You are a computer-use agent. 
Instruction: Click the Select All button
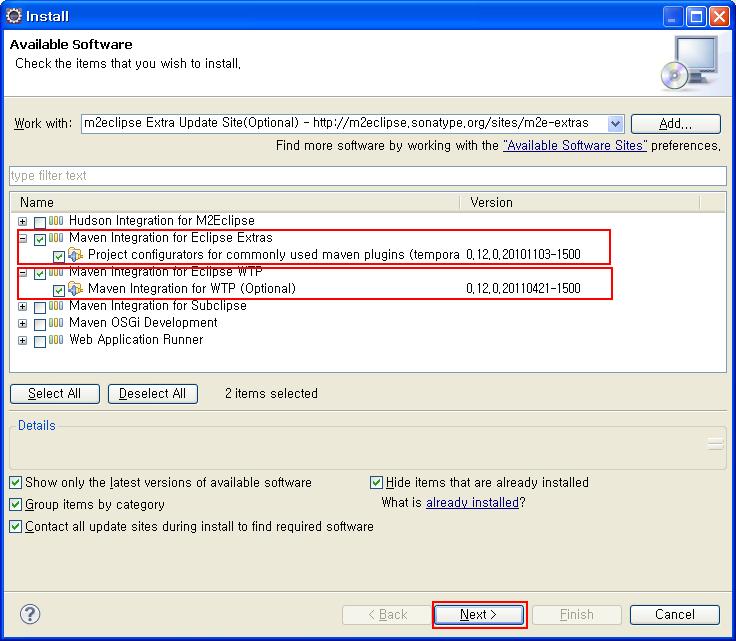click(54, 394)
